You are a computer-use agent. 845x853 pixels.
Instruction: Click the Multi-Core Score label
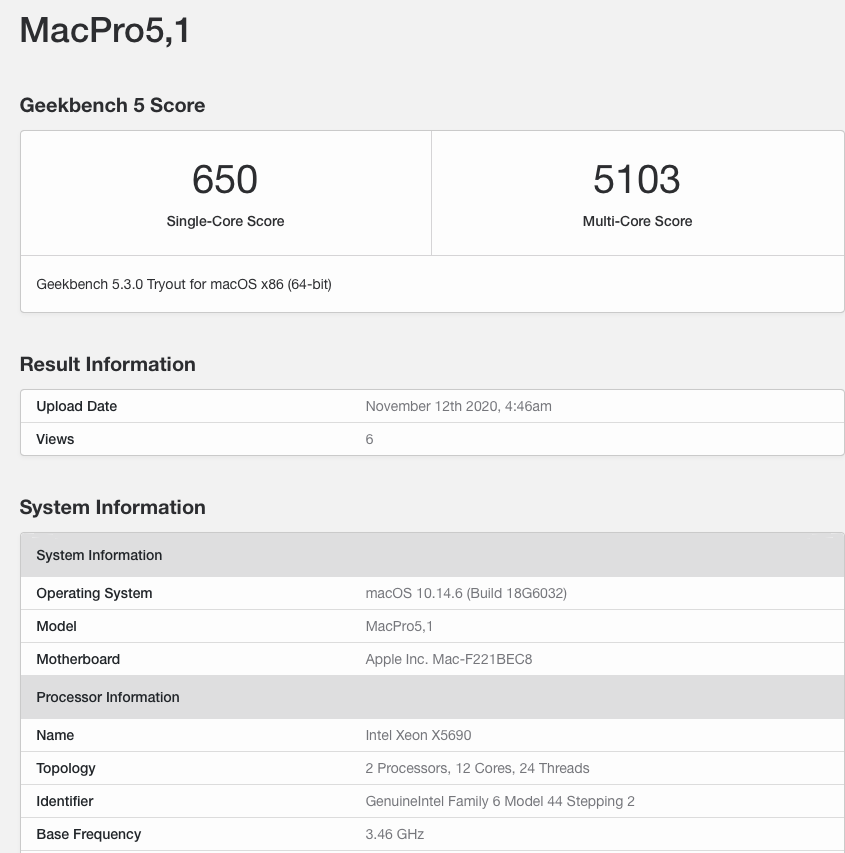click(x=637, y=221)
